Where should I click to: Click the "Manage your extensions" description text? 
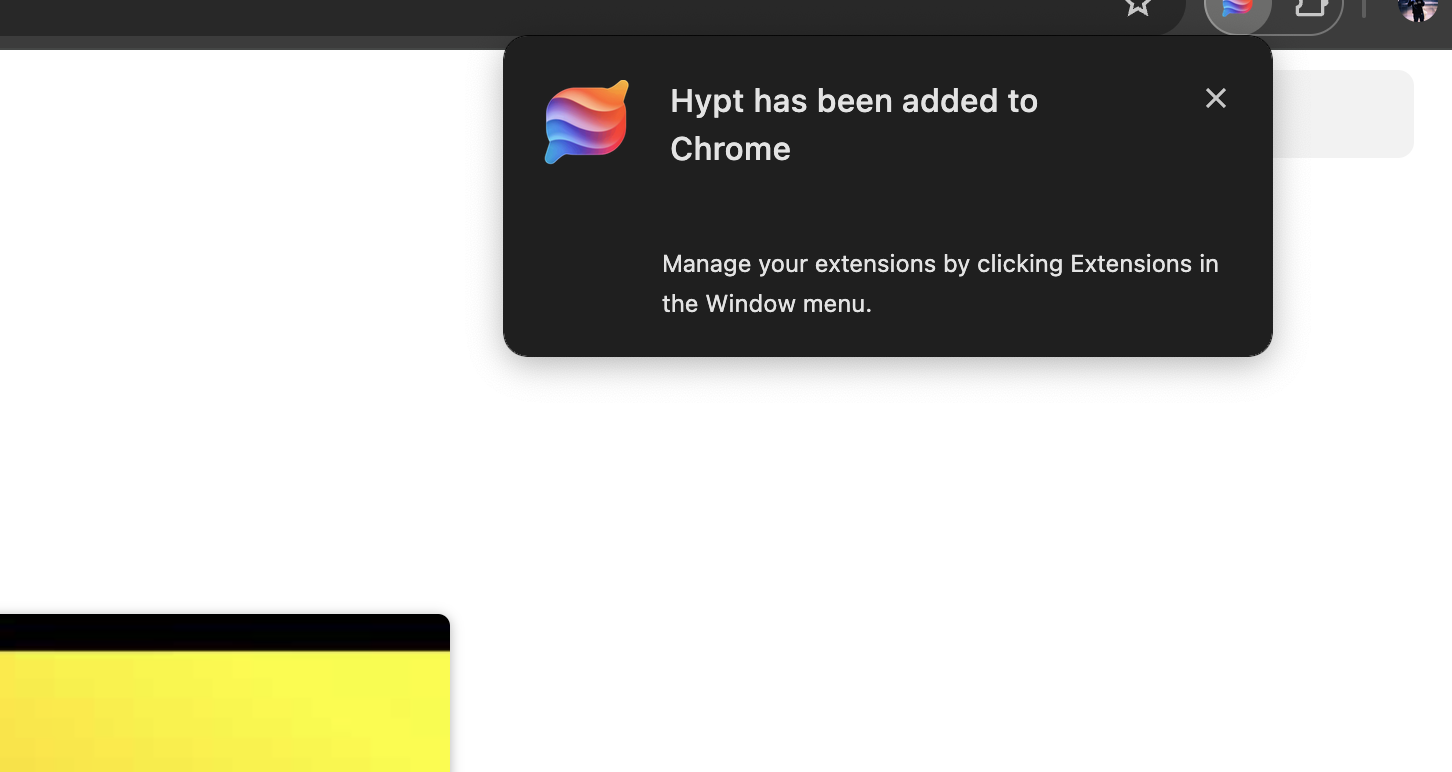point(940,284)
